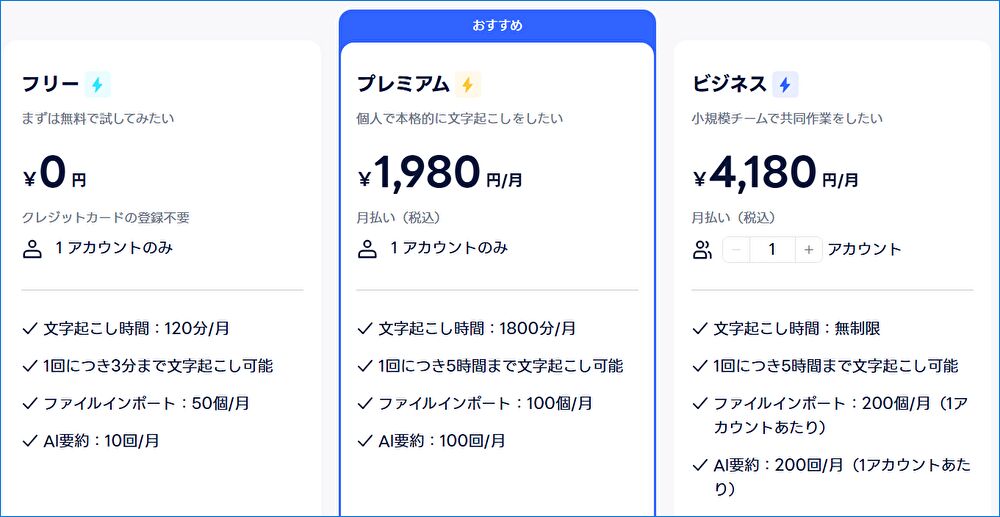
Task: Click the プレミアム plan title
Action: pyautogui.click(x=403, y=85)
